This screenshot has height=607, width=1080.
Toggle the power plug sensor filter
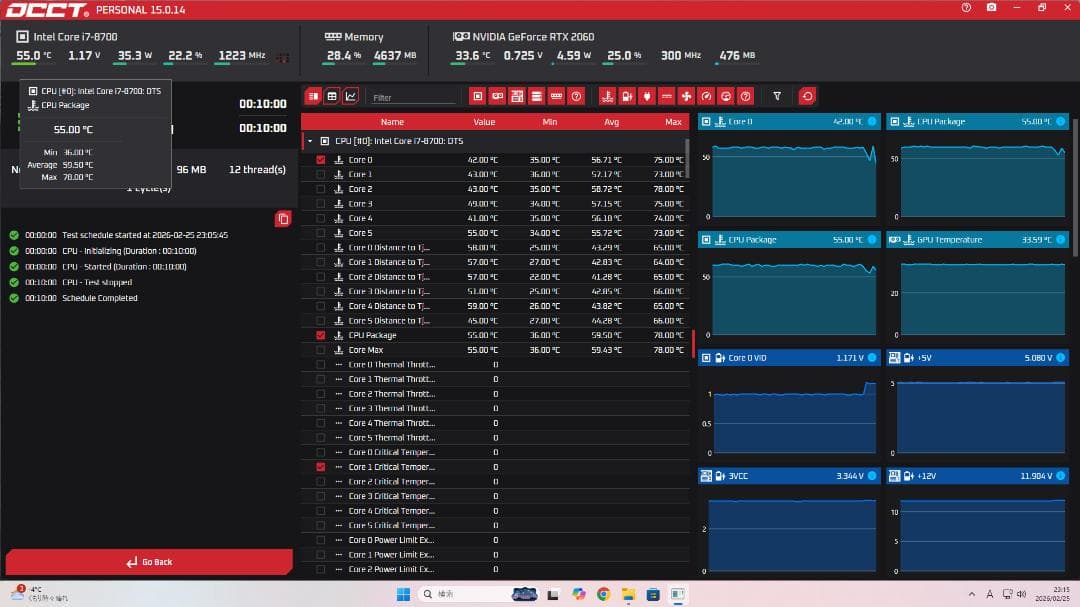(x=647, y=96)
